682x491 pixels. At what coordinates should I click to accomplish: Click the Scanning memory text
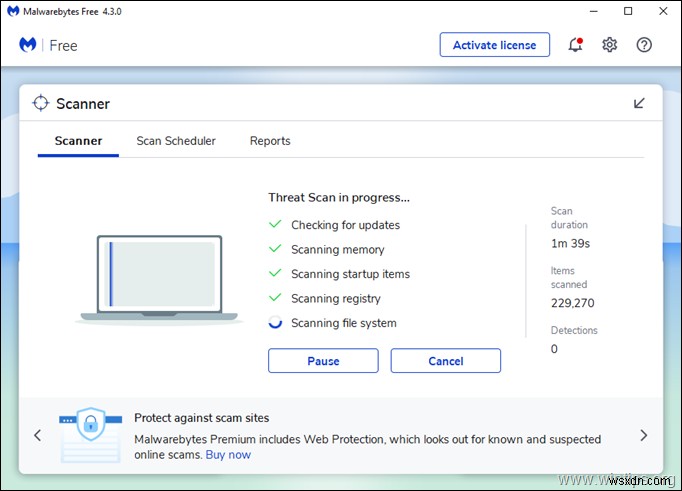(x=338, y=250)
